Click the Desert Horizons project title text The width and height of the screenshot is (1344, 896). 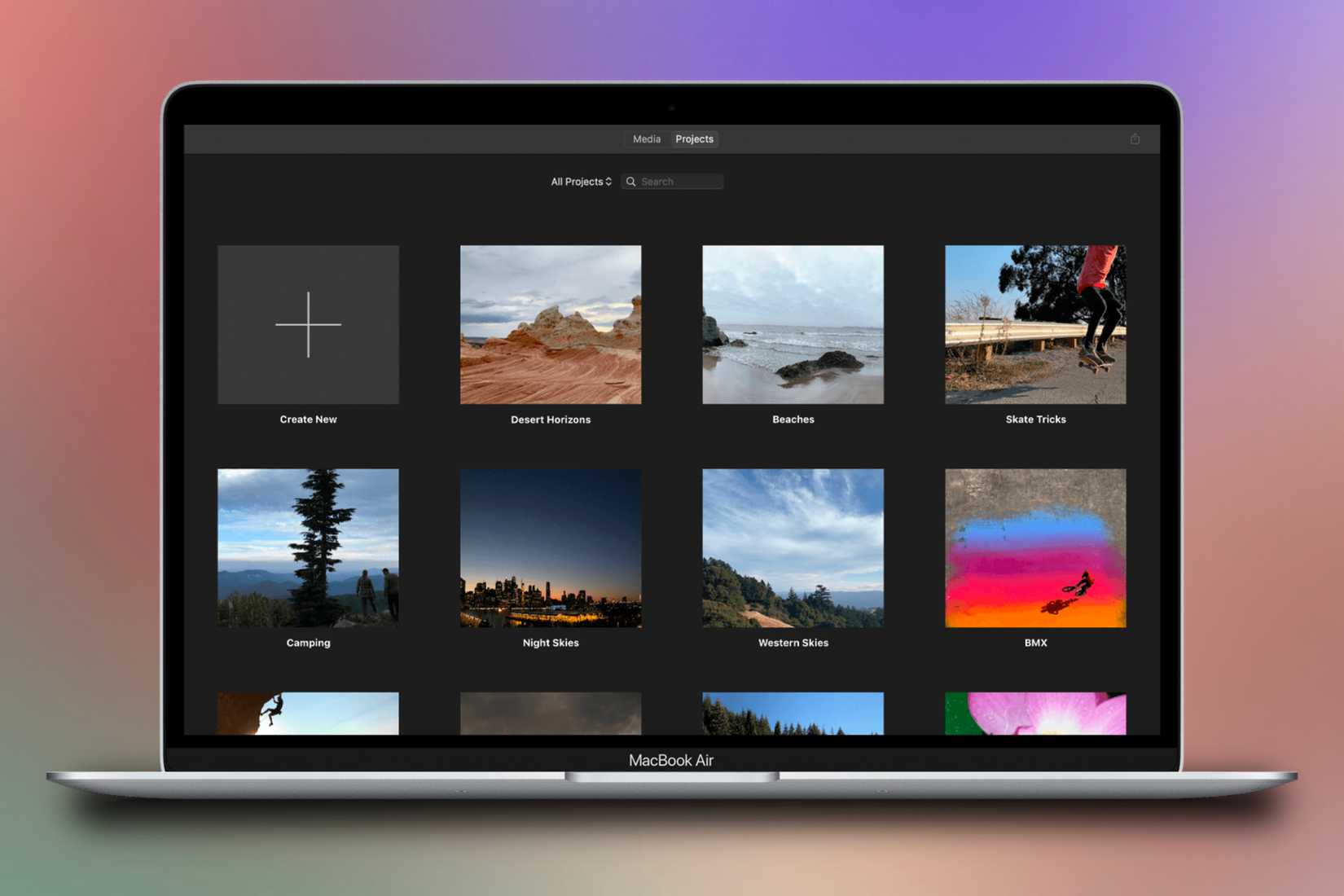(550, 419)
